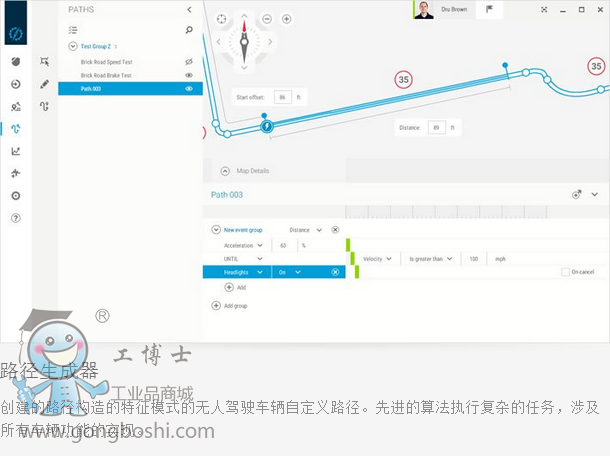Expand the Map Details section
610x456 pixels.
point(225,171)
